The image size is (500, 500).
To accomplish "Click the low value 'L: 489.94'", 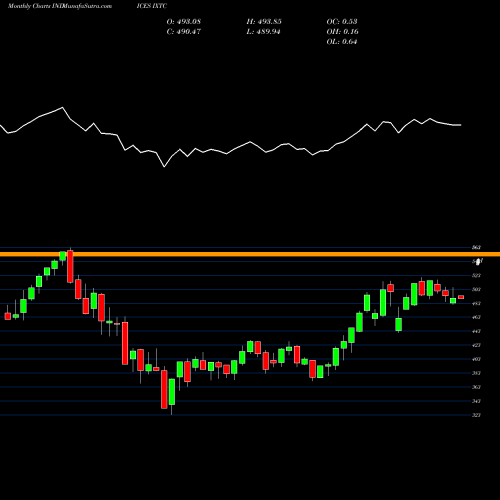I will 263,32.
